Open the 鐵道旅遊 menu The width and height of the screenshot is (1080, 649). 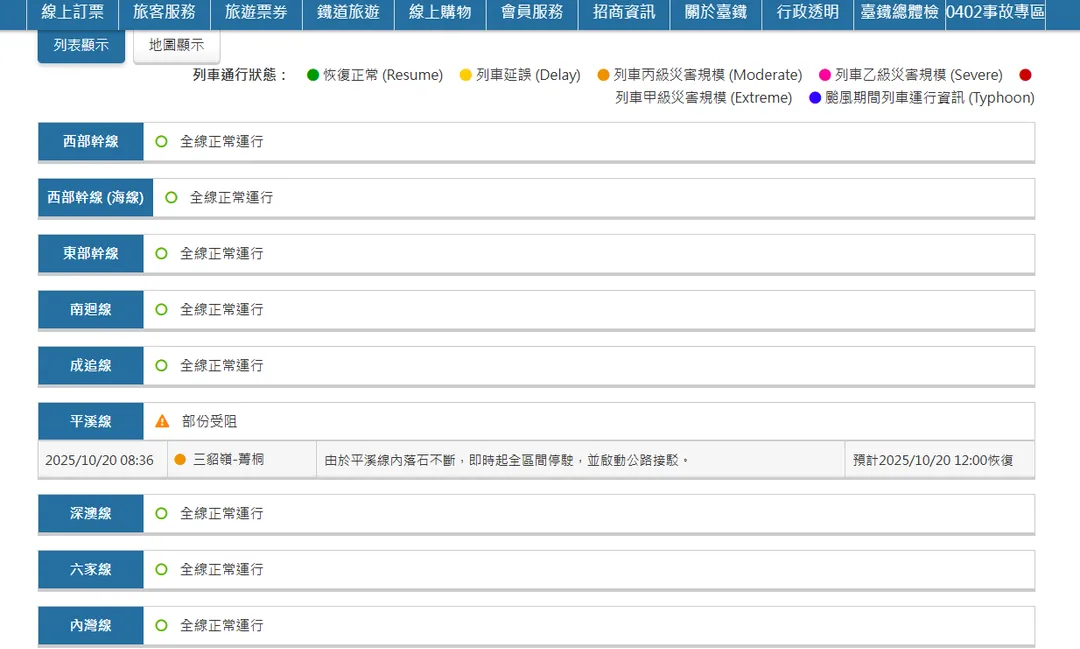pyautogui.click(x=349, y=12)
